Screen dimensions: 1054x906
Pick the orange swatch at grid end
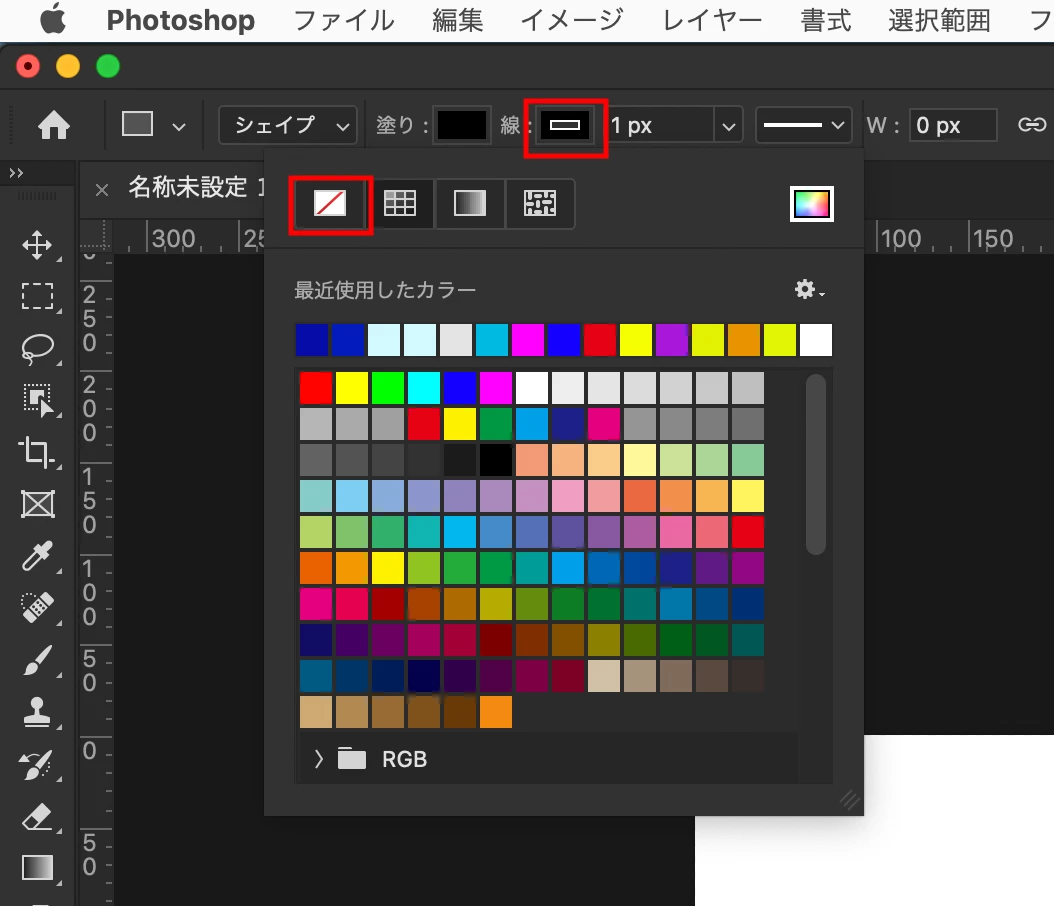pyautogui.click(x=496, y=712)
